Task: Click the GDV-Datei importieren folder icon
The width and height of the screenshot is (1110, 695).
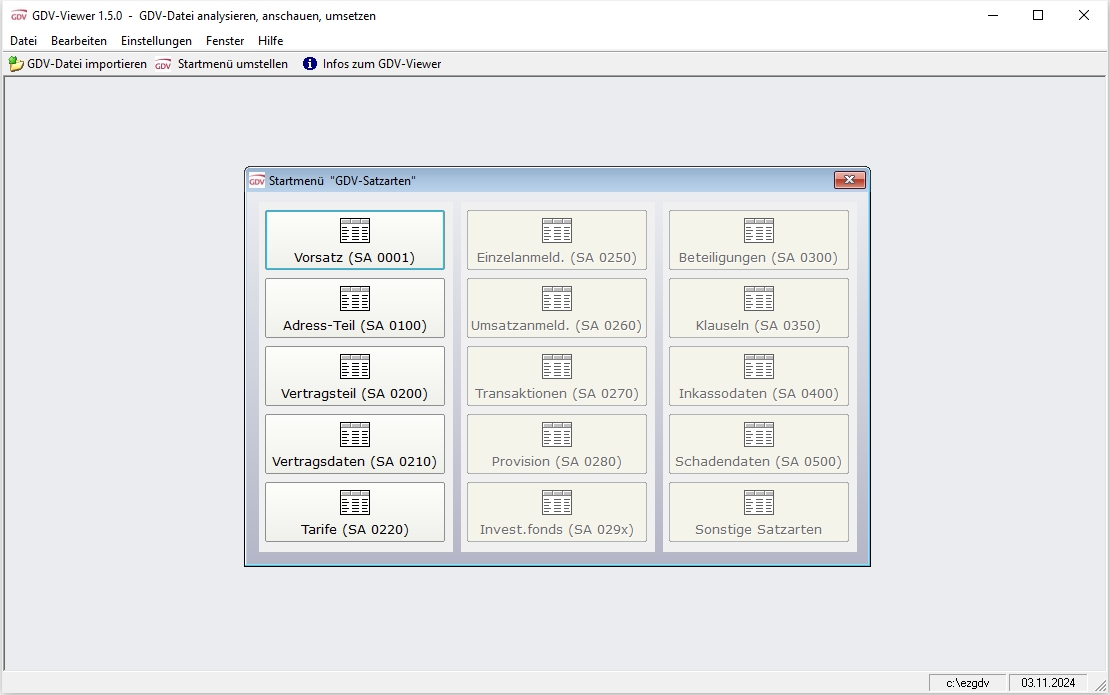Action: (16, 64)
